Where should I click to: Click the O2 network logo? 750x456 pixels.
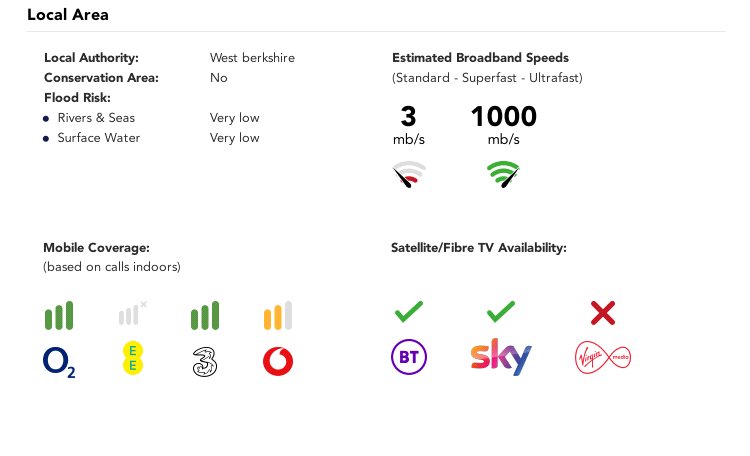click(x=59, y=362)
